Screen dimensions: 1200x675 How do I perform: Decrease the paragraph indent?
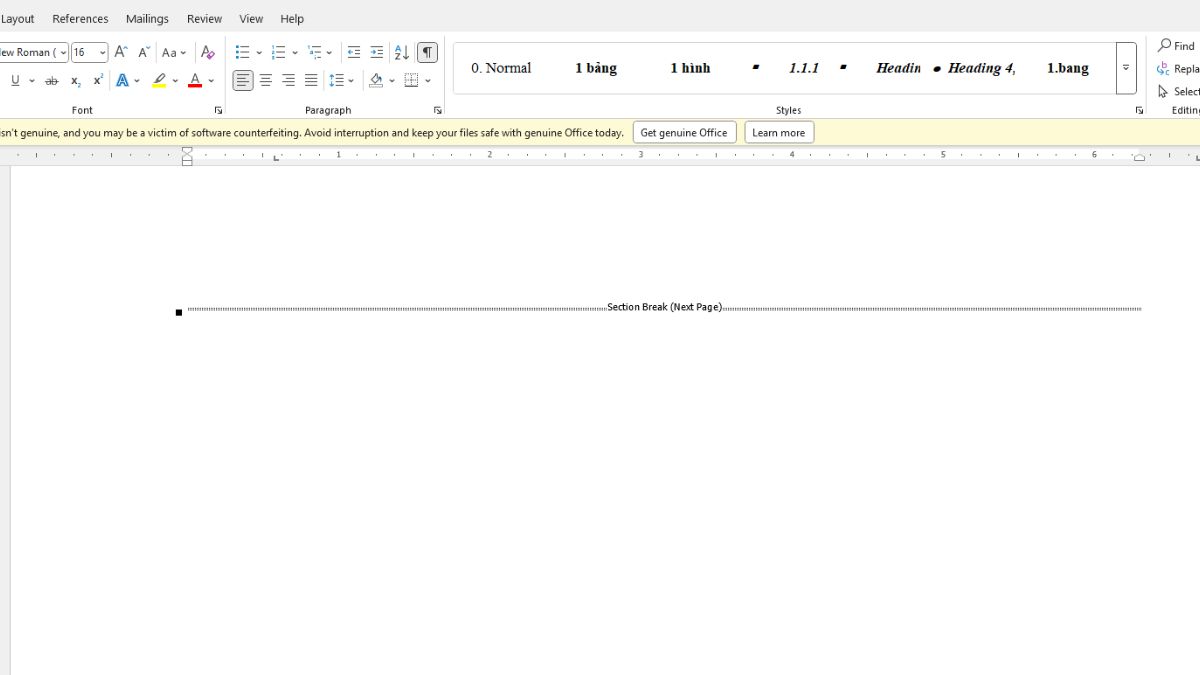click(353, 52)
